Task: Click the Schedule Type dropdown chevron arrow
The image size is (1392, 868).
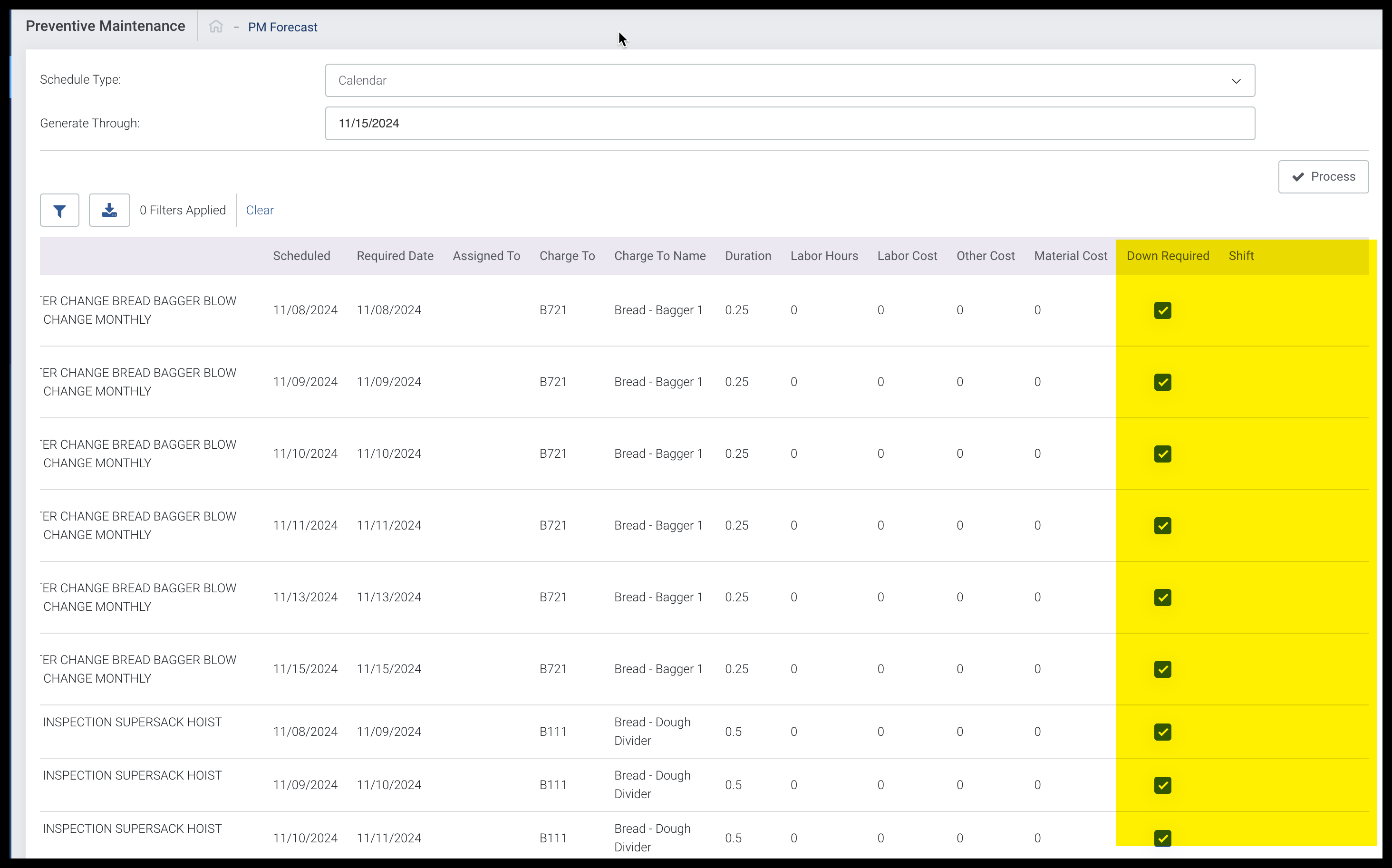Action: (x=1236, y=81)
